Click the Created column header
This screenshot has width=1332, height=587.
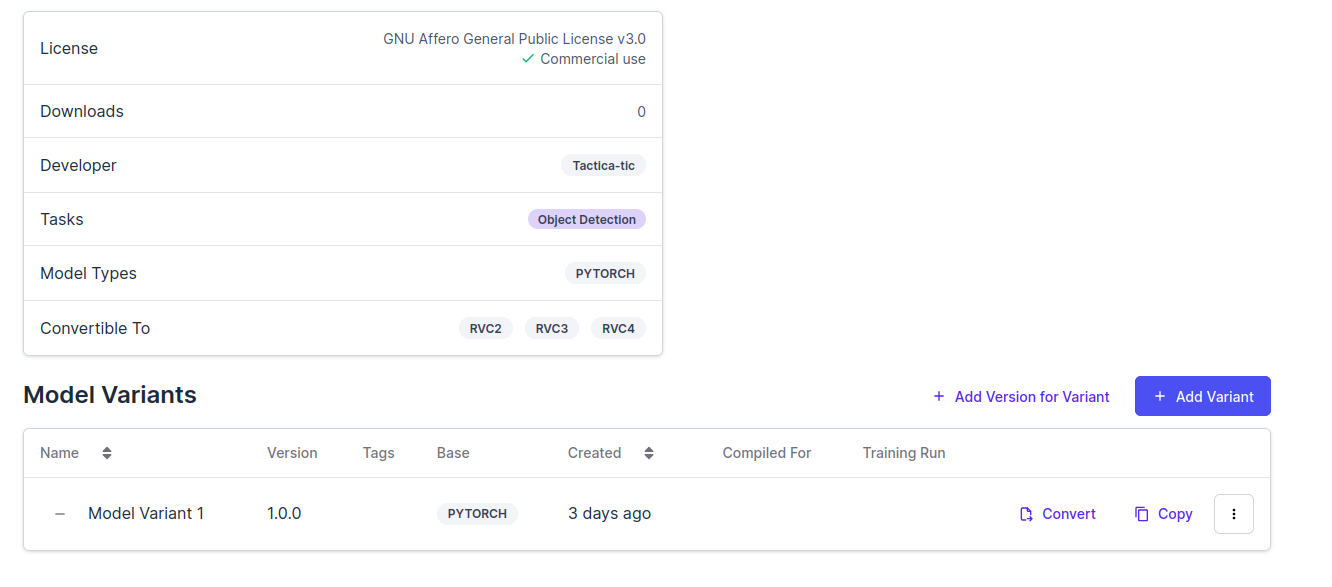coord(594,453)
